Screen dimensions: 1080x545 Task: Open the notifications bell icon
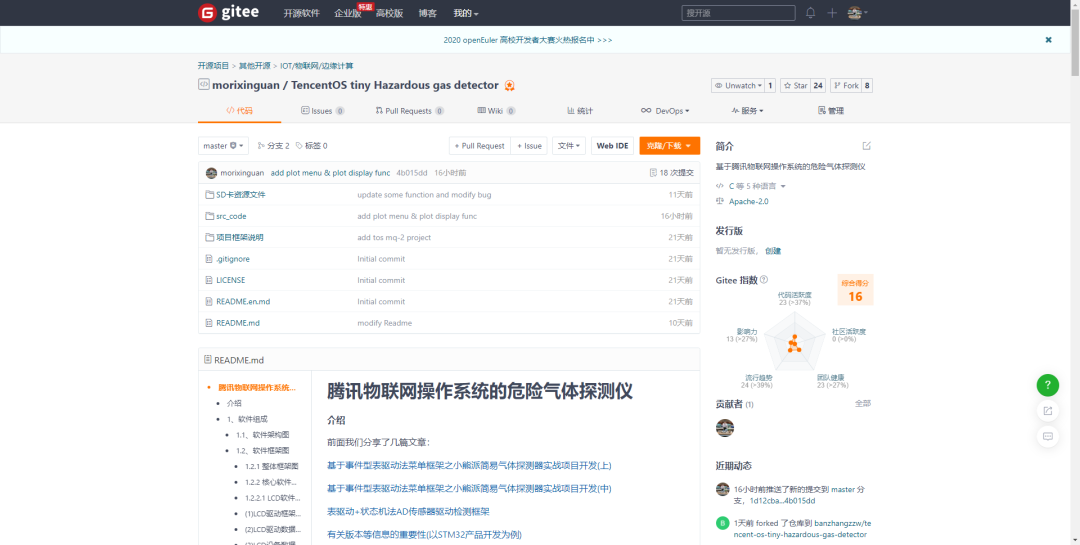pos(811,13)
